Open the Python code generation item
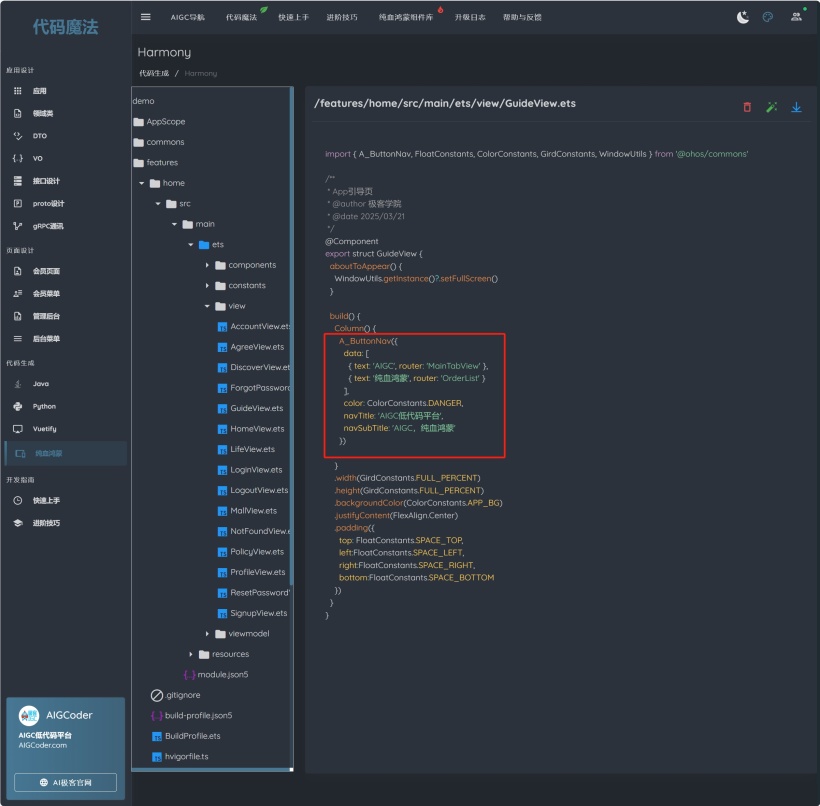Viewport: 820px width, 806px height. [44, 406]
